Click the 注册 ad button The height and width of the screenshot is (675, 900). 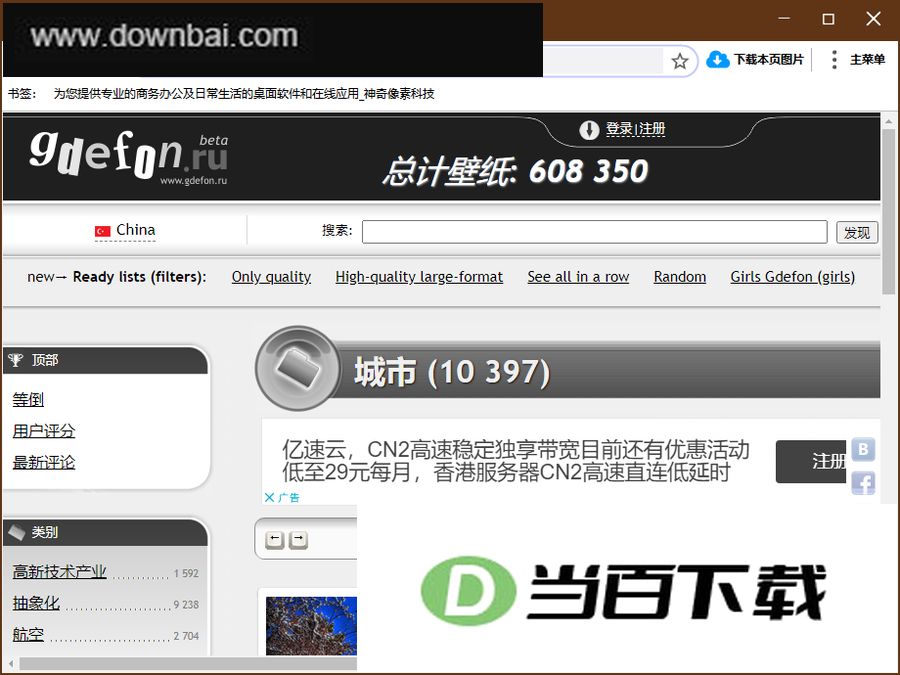810,461
